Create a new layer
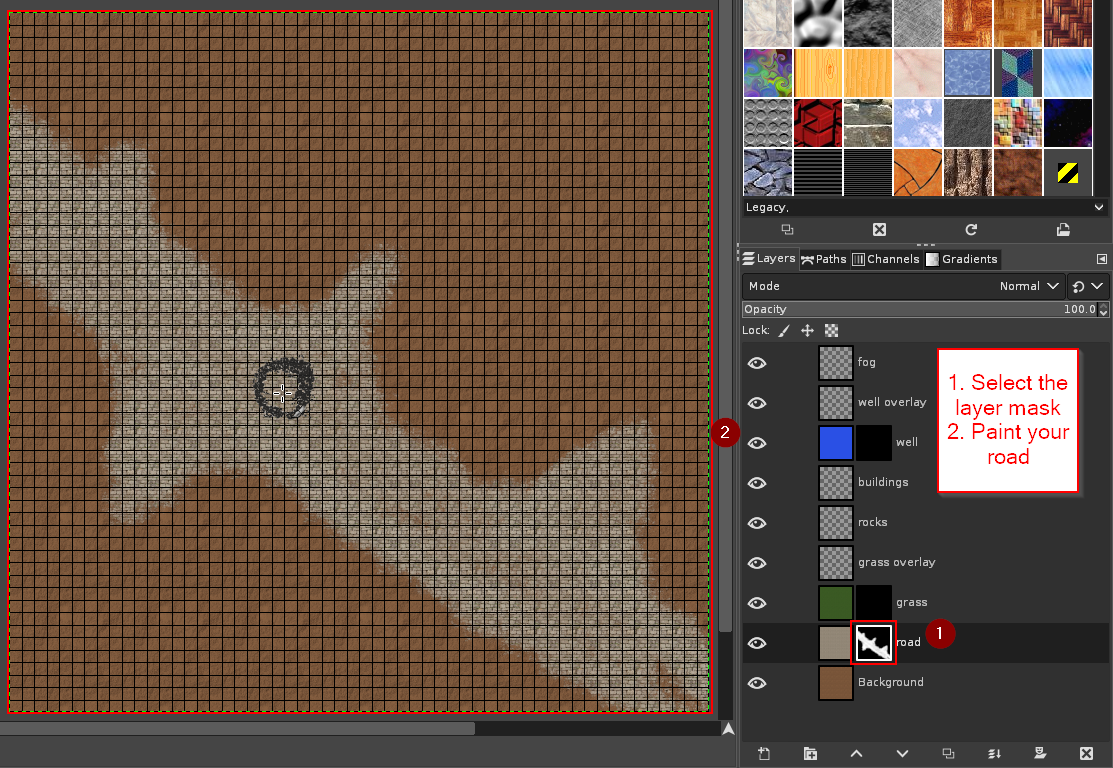The height and width of the screenshot is (768, 1113). tap(762, 753)
